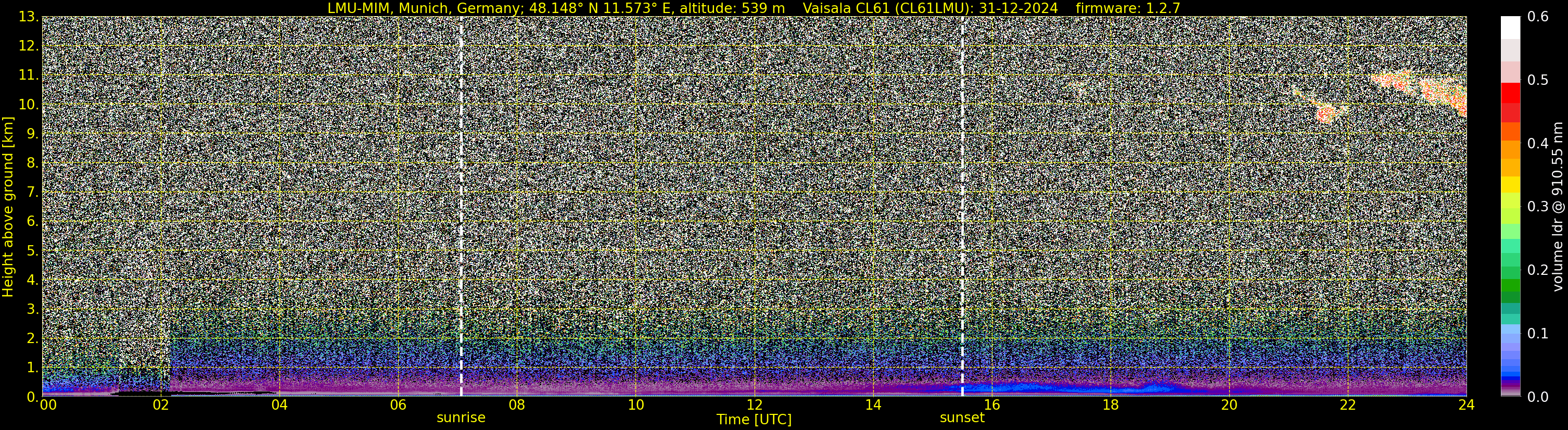Click the height axis tick '5.'
The height and width of the screenshot is (430, 1568).
coord(32,251)
